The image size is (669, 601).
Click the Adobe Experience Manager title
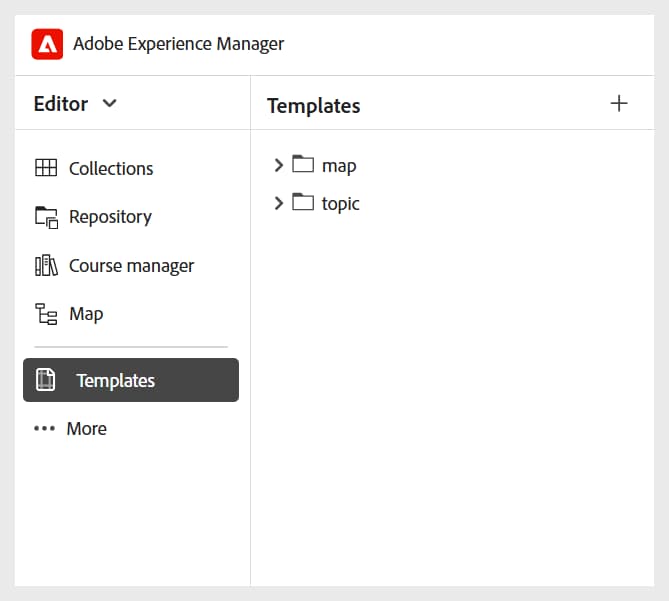point(179,44)
